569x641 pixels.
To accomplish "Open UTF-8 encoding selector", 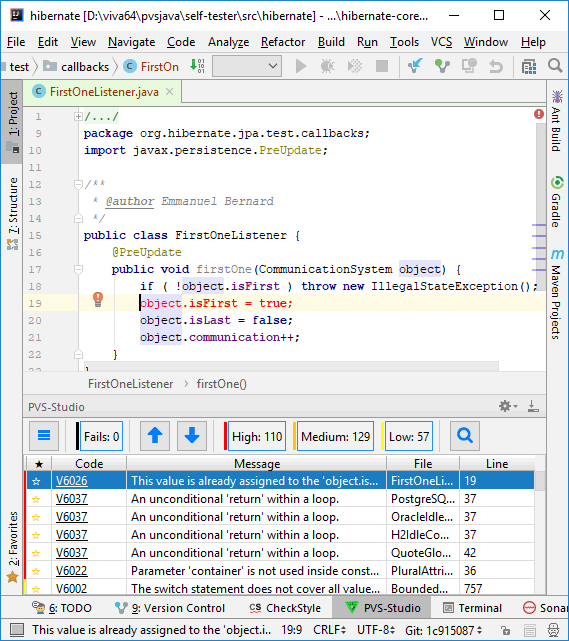I will tap(376, 630).
